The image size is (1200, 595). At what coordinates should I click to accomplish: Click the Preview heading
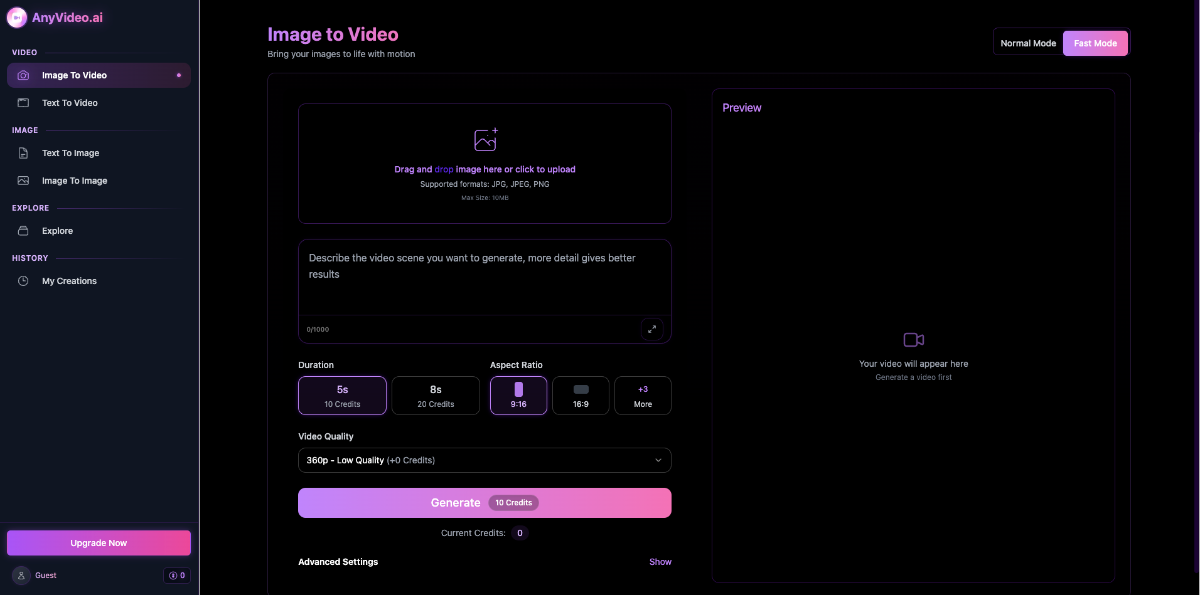coord(742,108)
